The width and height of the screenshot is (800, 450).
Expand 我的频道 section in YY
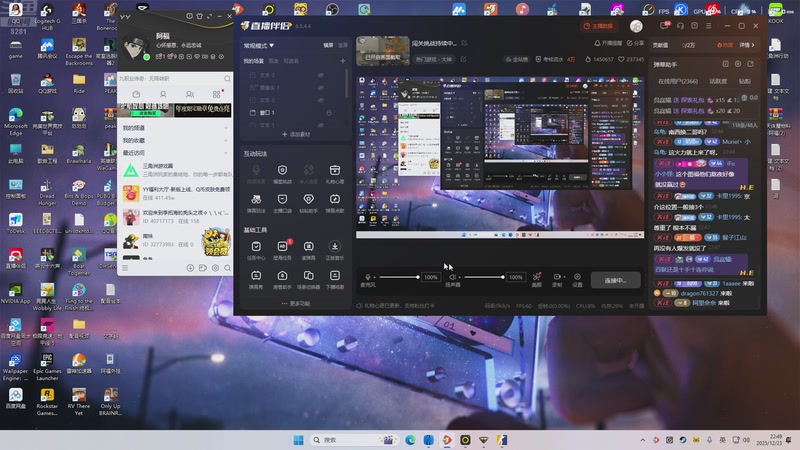[x=134, y=128]
